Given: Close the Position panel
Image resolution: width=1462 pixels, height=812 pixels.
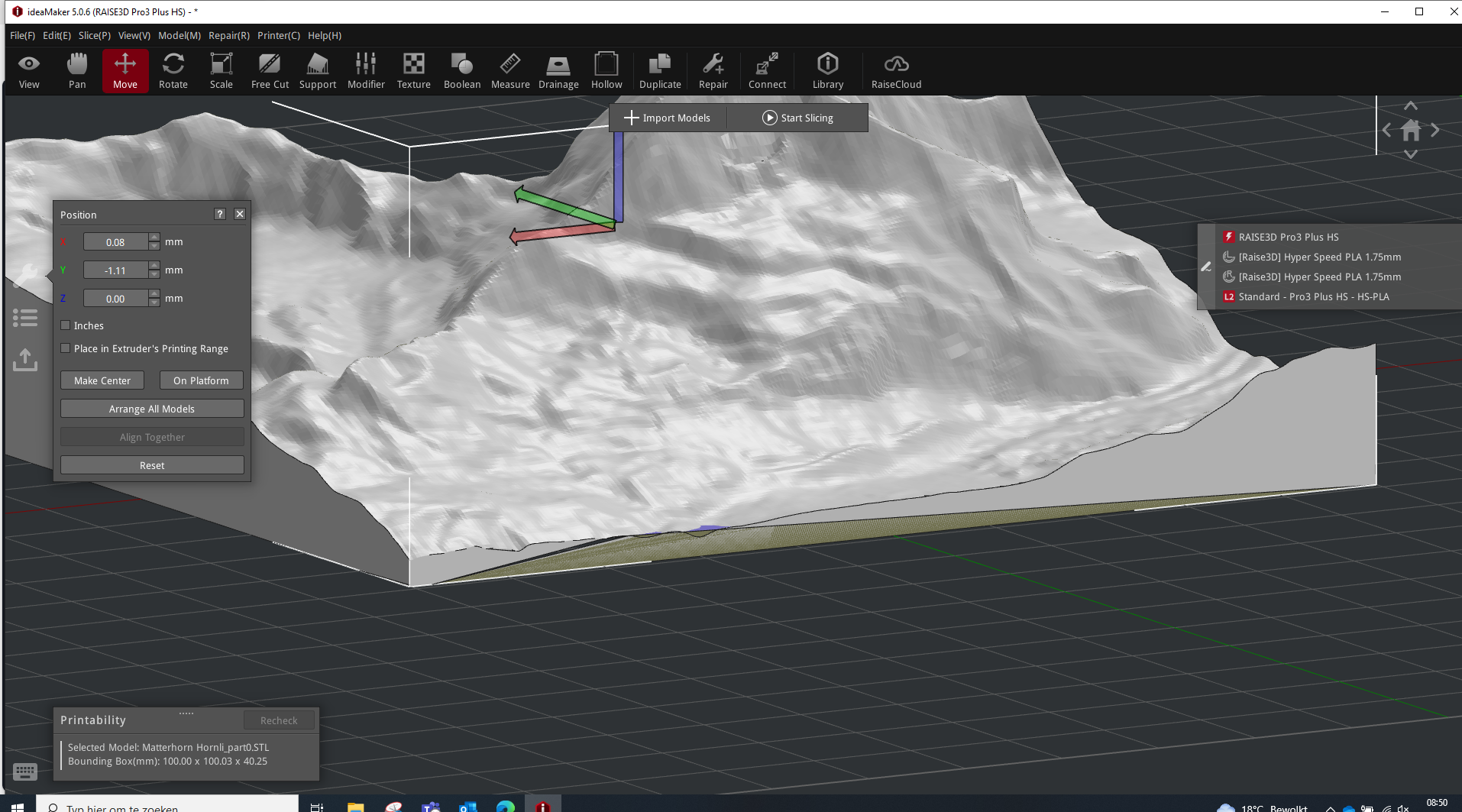Looking at the screenshot, I should [240, 214].
